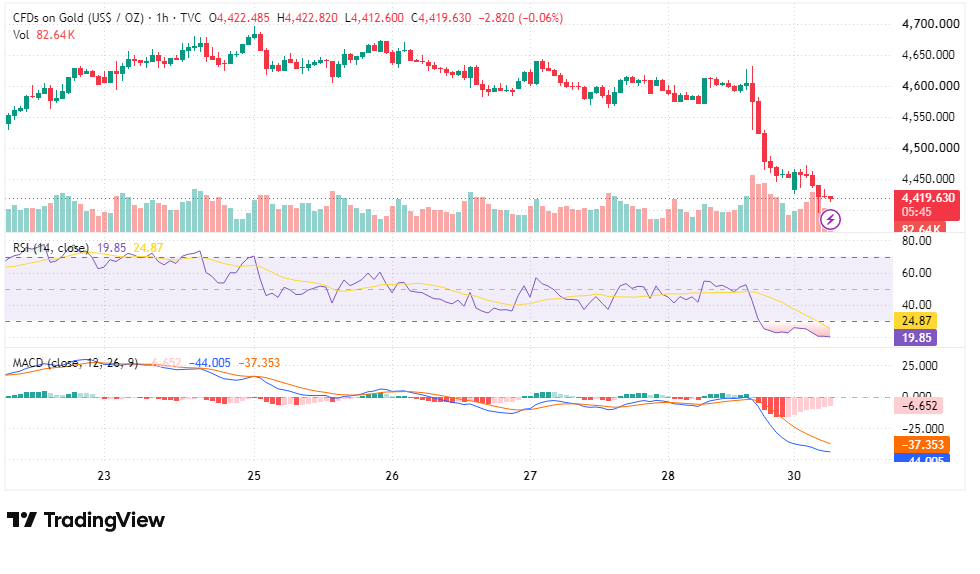The image size is (980, 574).
Task: Click date 26 on the time axis
Action: coord(392,475)
